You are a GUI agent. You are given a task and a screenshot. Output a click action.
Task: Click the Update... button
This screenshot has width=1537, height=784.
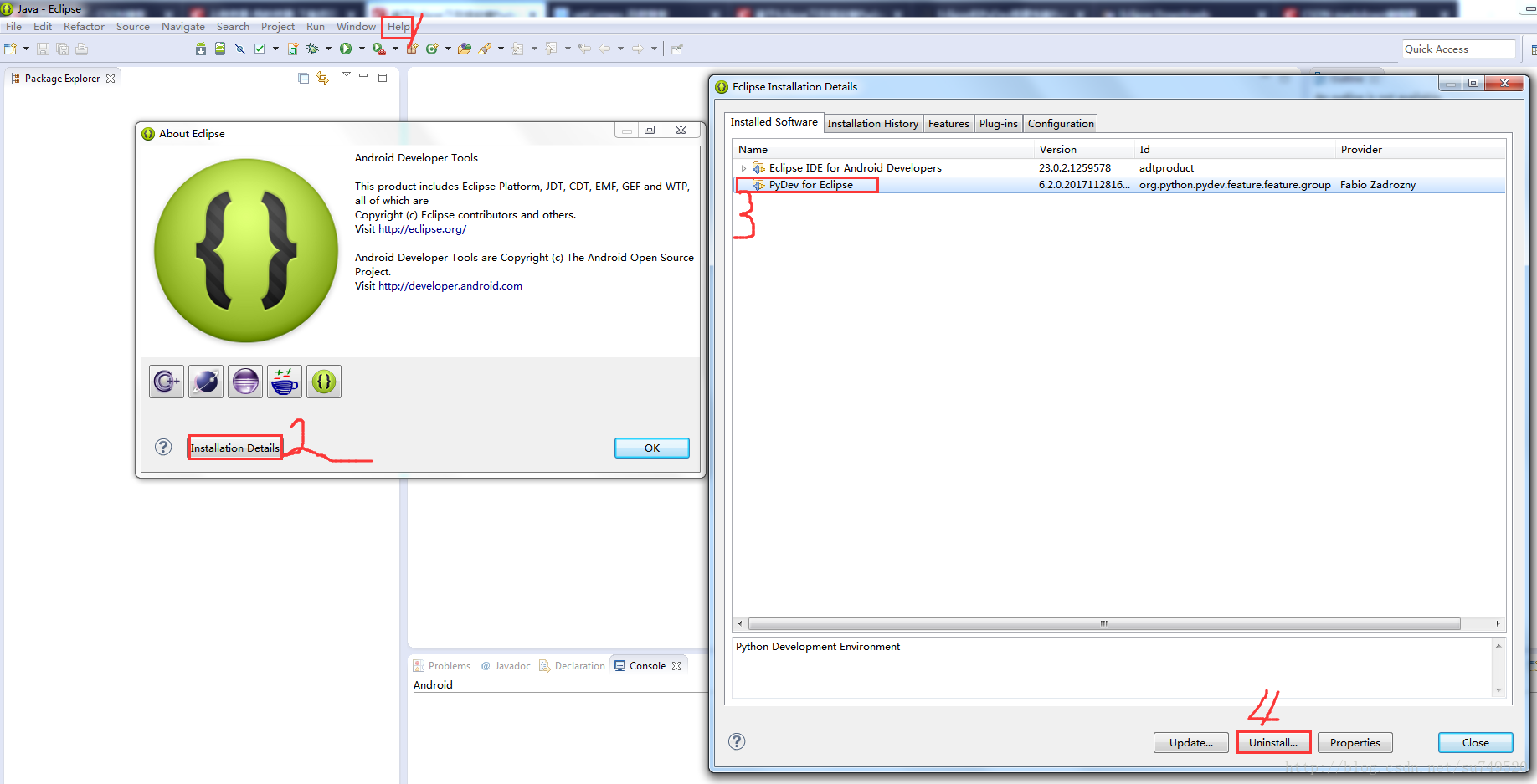1191,742
